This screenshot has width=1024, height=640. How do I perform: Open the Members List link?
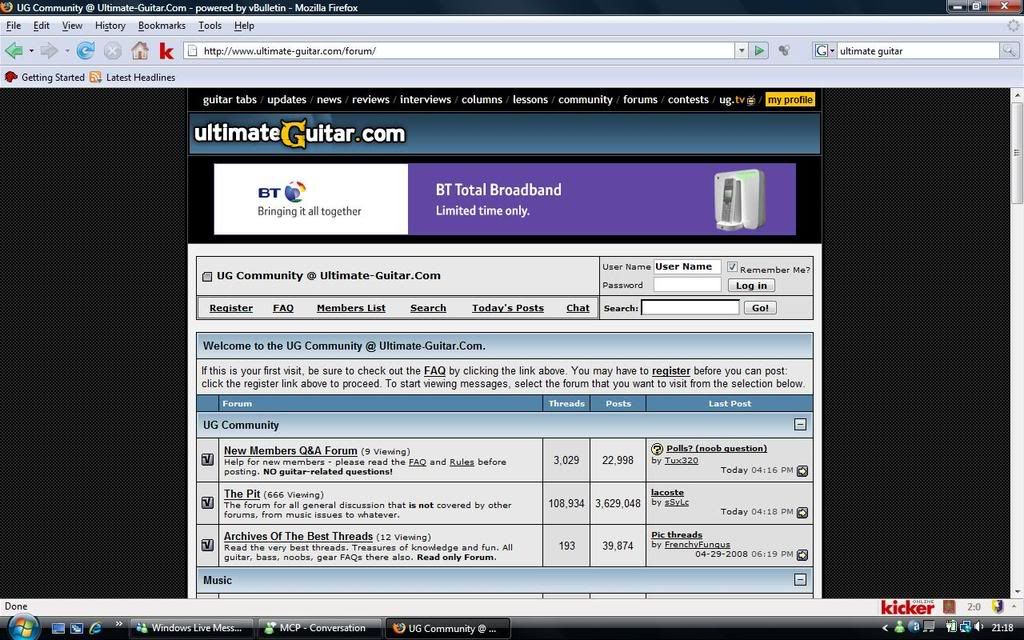click(351, 308)
